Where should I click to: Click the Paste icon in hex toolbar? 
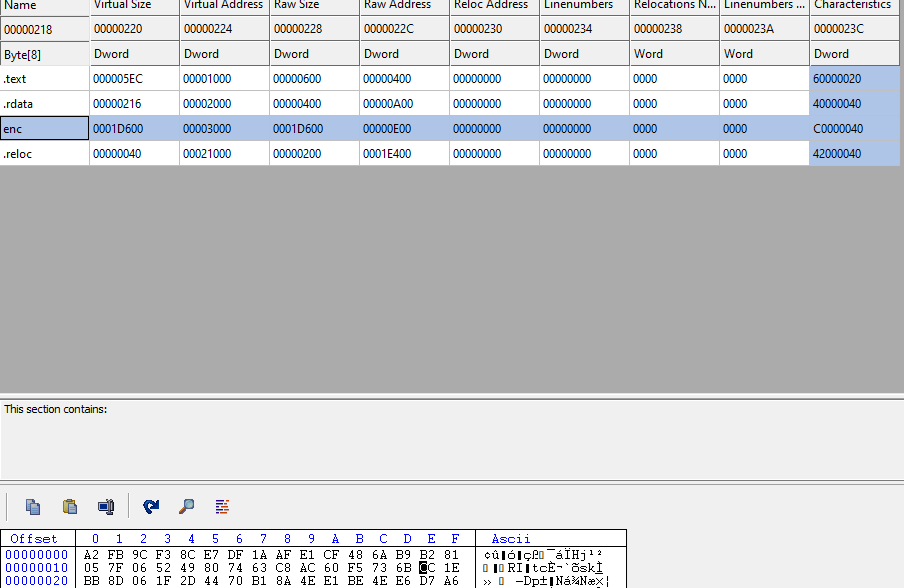pyautogui.click(x=70, y=506)
